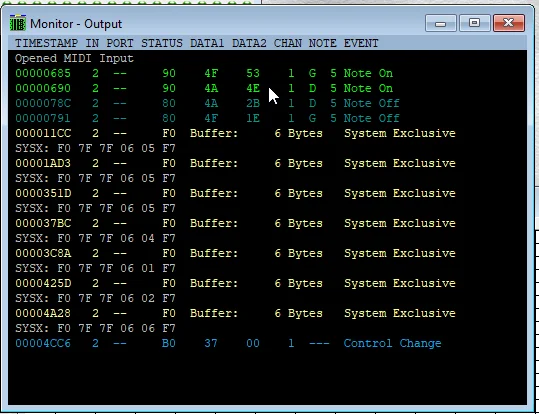The image size is (539, 414).
Task: Select timestamp 00000685 Note On row
Action: click(x=204, y=73)
